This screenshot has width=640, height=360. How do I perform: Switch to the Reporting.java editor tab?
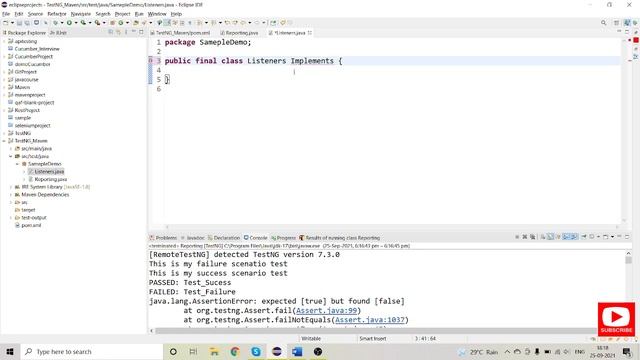tap(239, 33)
